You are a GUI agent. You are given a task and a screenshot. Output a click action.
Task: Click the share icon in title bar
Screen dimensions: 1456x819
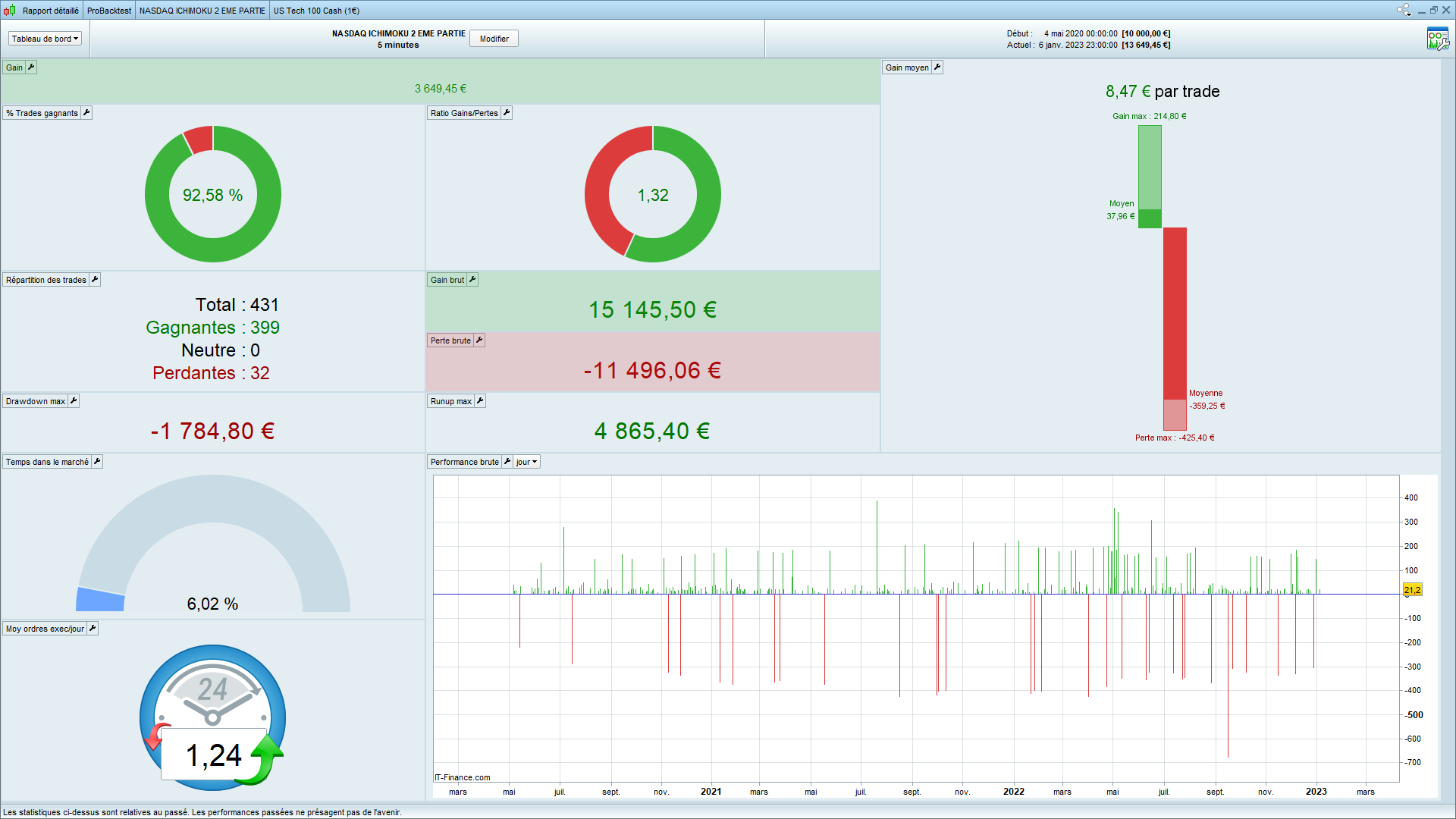[1404, 10]
